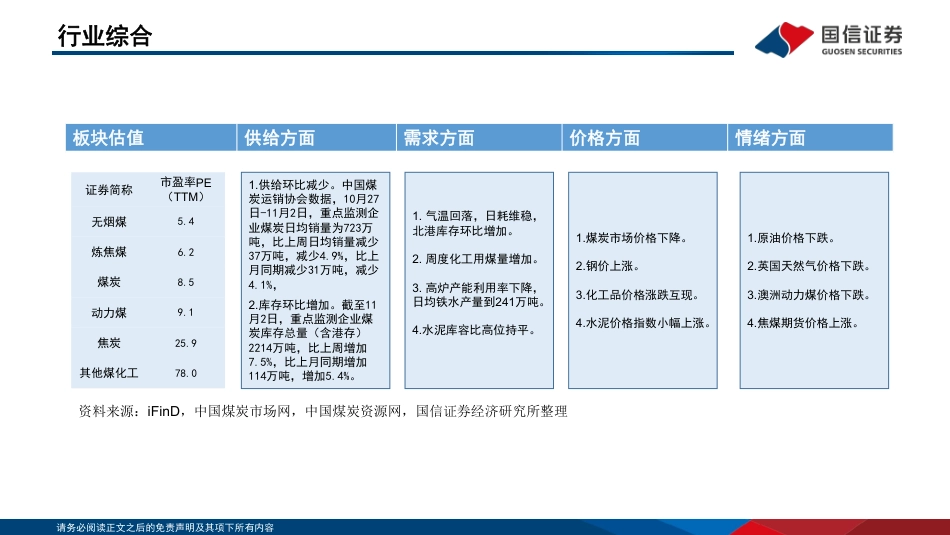The width and height of the screenshot is (950, 535).
Task: Click the 9.1 PE value
Action: [186, 313]
